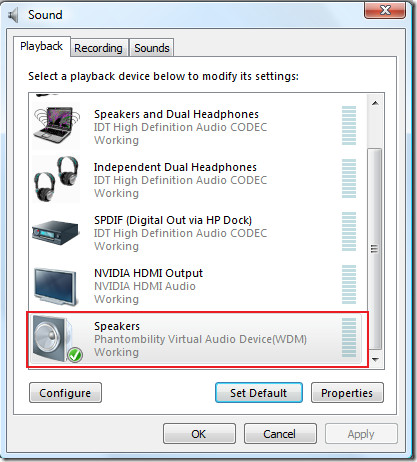
Task: Open Properties for the selected device
Action: pos(347,393)
